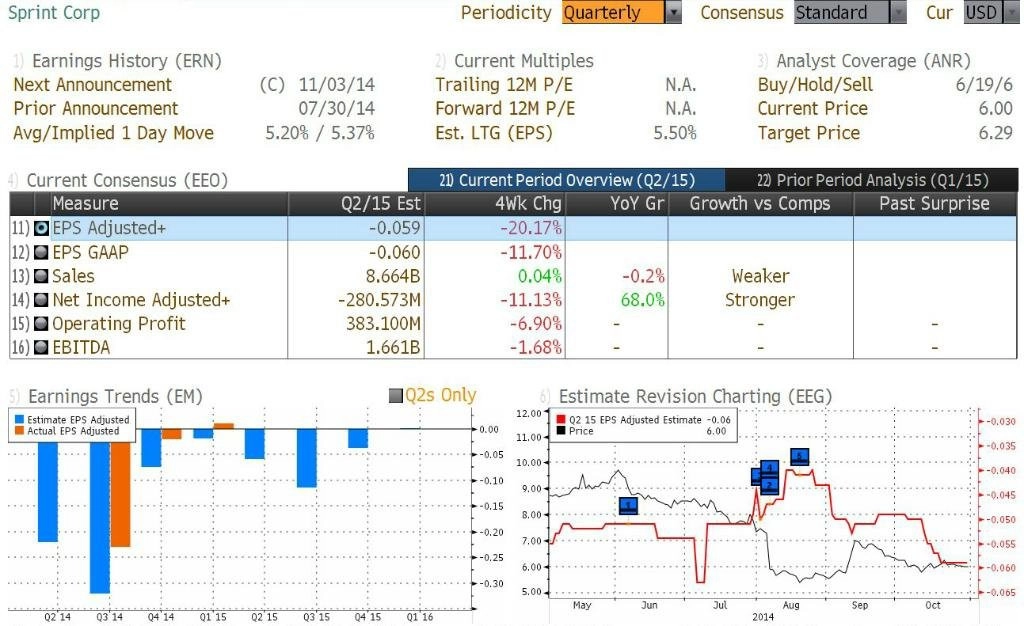Viewport: 1024px width, 626px height.
Task: Click the Stronger growth vs comps cell
Action: tap(760, 300)
